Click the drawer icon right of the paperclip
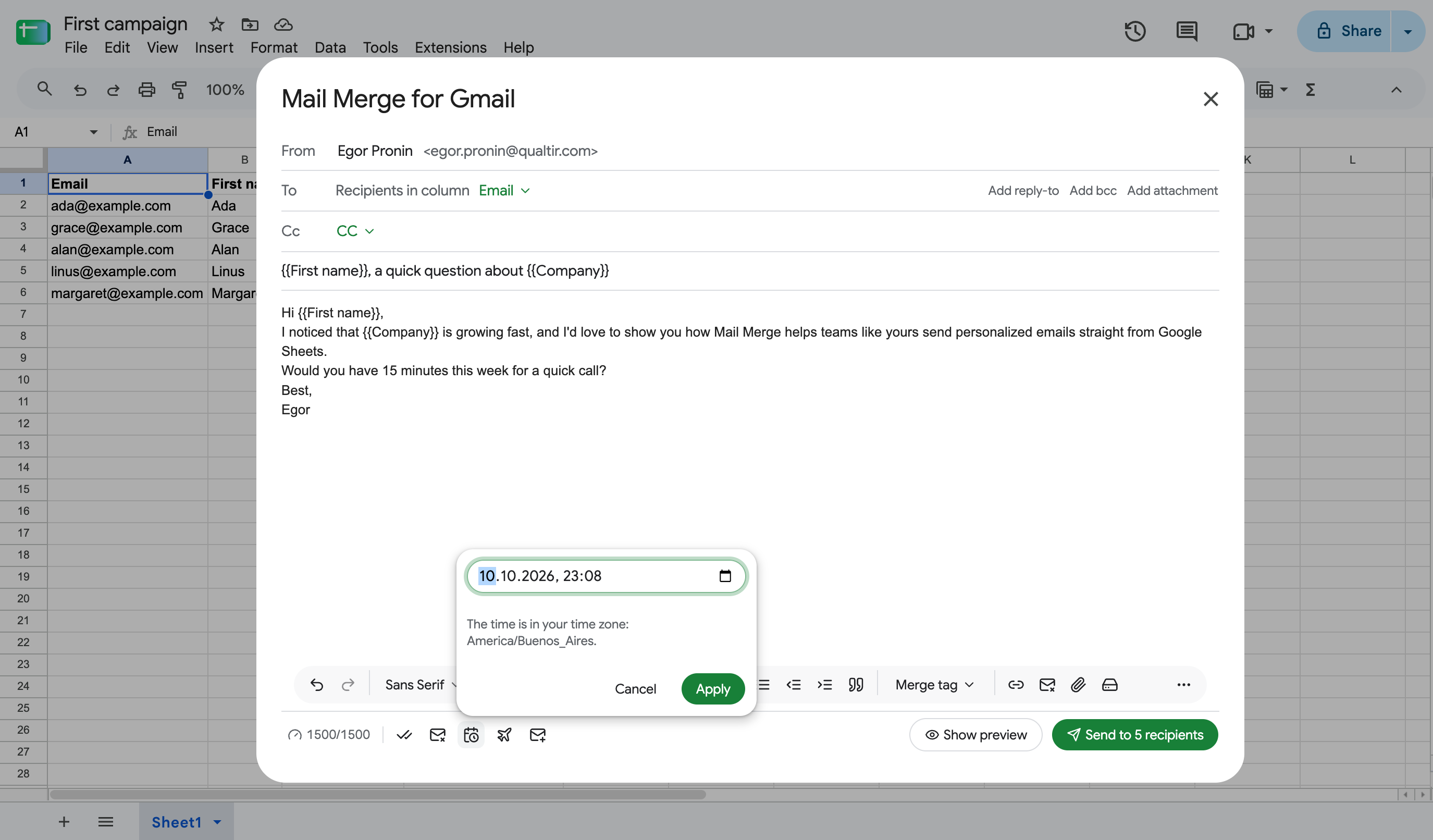1433x840 pixels. coord(1109,685)
